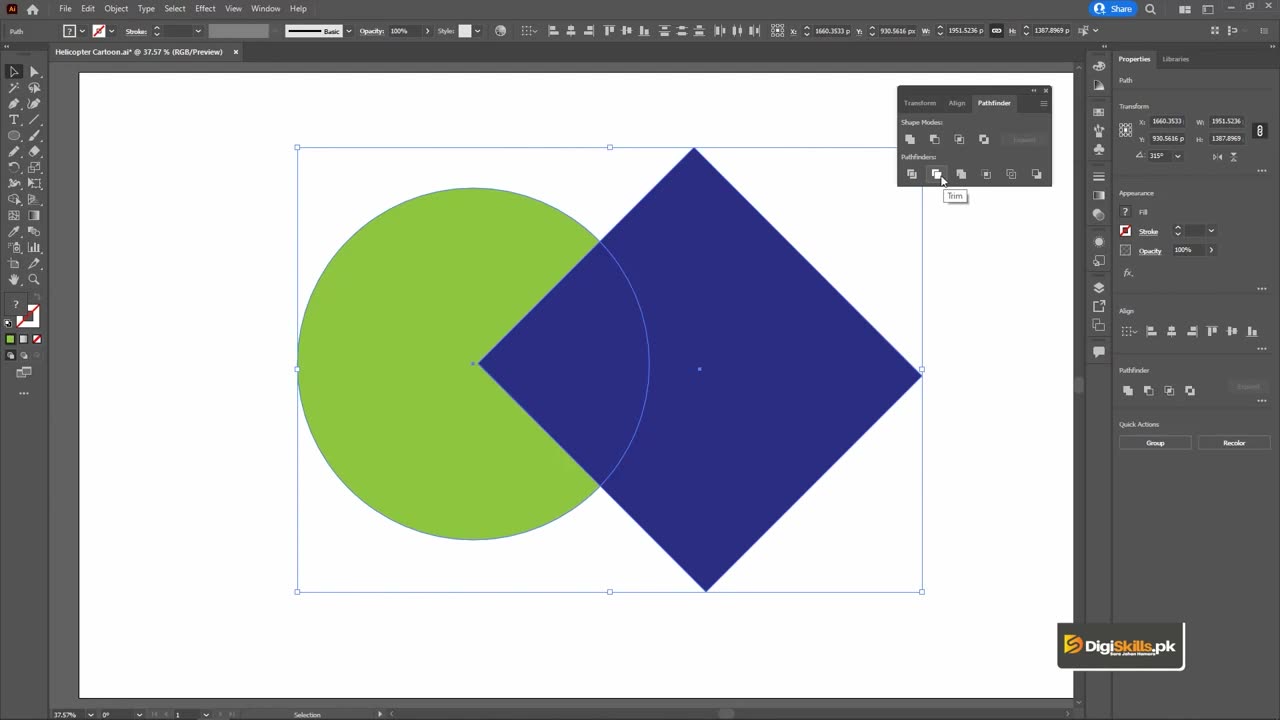The image size is (1280, 720).
Task: Select the Zoom tool
Action: 34,280
